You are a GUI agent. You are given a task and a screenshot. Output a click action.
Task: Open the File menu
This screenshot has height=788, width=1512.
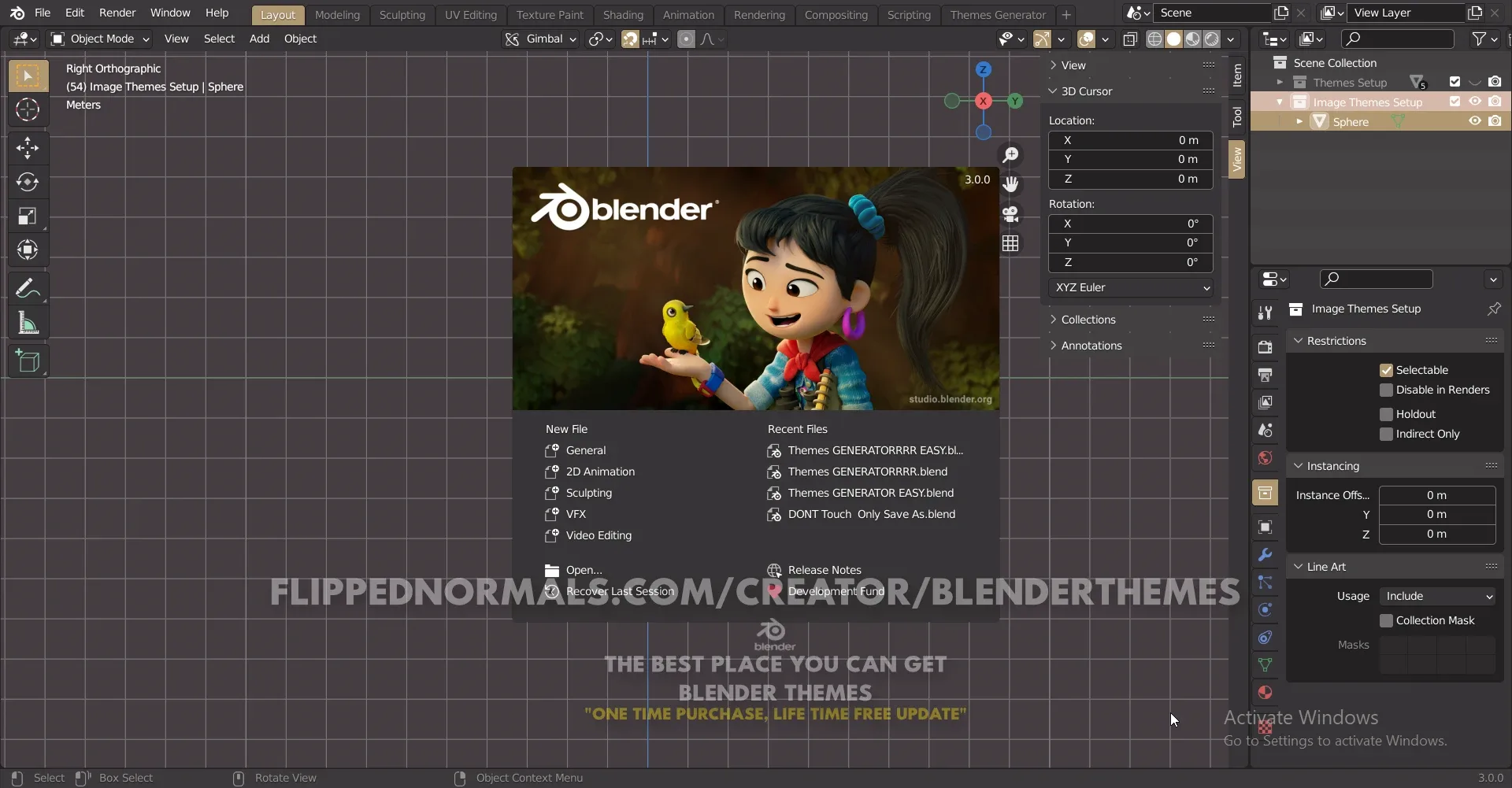tap(43, 13)
